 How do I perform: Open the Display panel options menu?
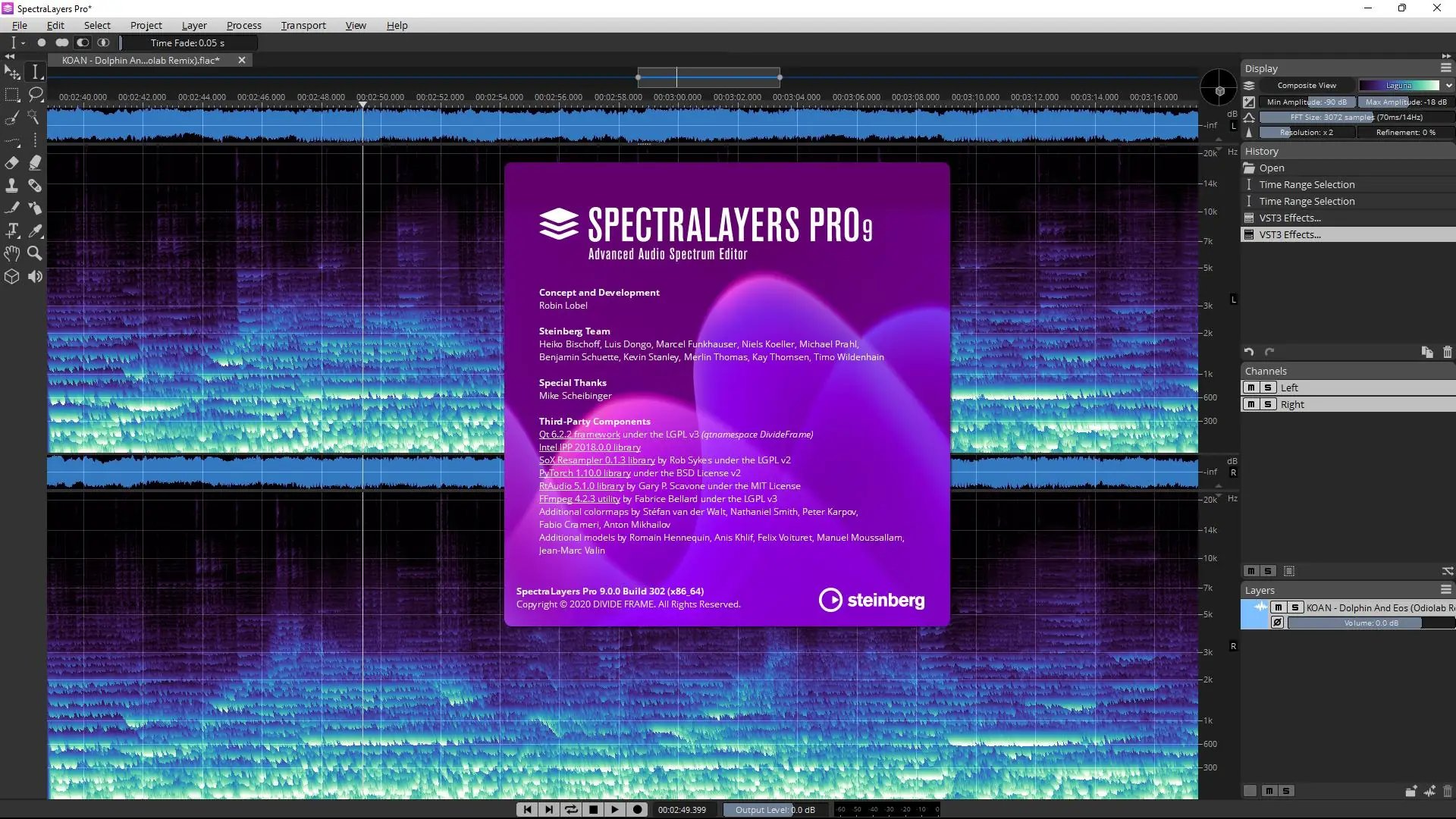pos(1445,68)
